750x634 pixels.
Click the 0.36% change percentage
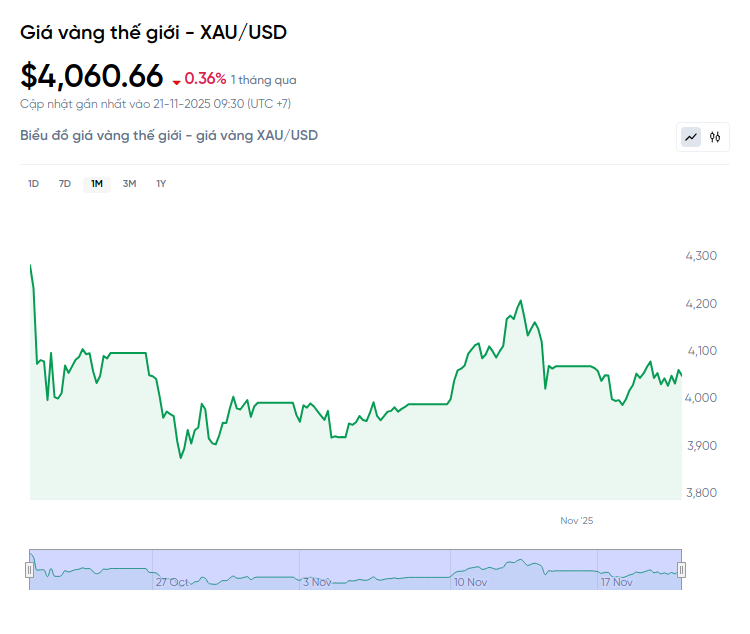tap(205, 79)
